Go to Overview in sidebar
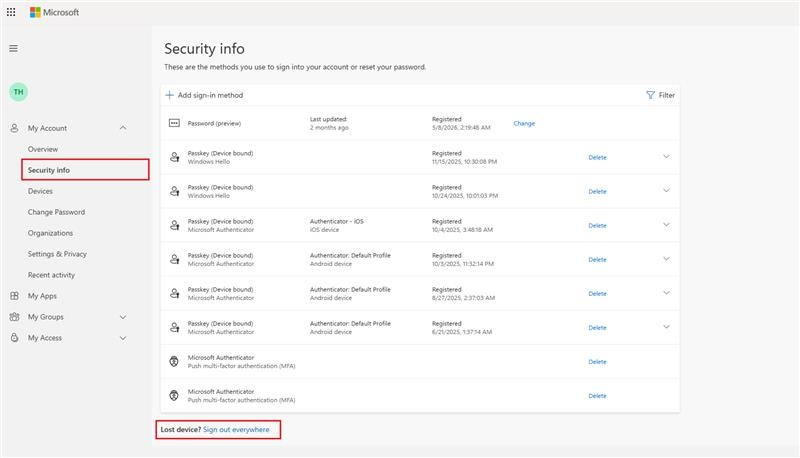 click(43, 149)
